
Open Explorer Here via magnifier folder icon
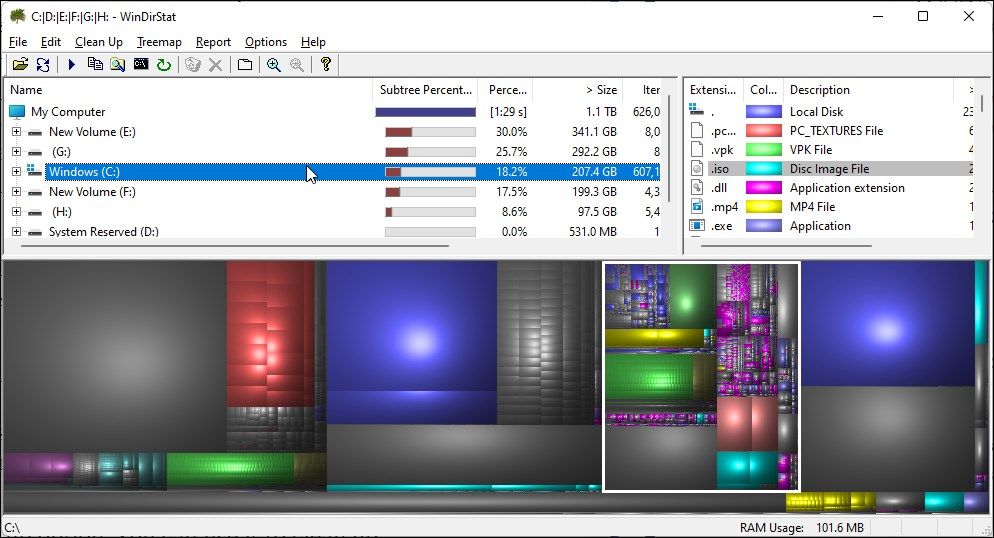coord(118,65)
